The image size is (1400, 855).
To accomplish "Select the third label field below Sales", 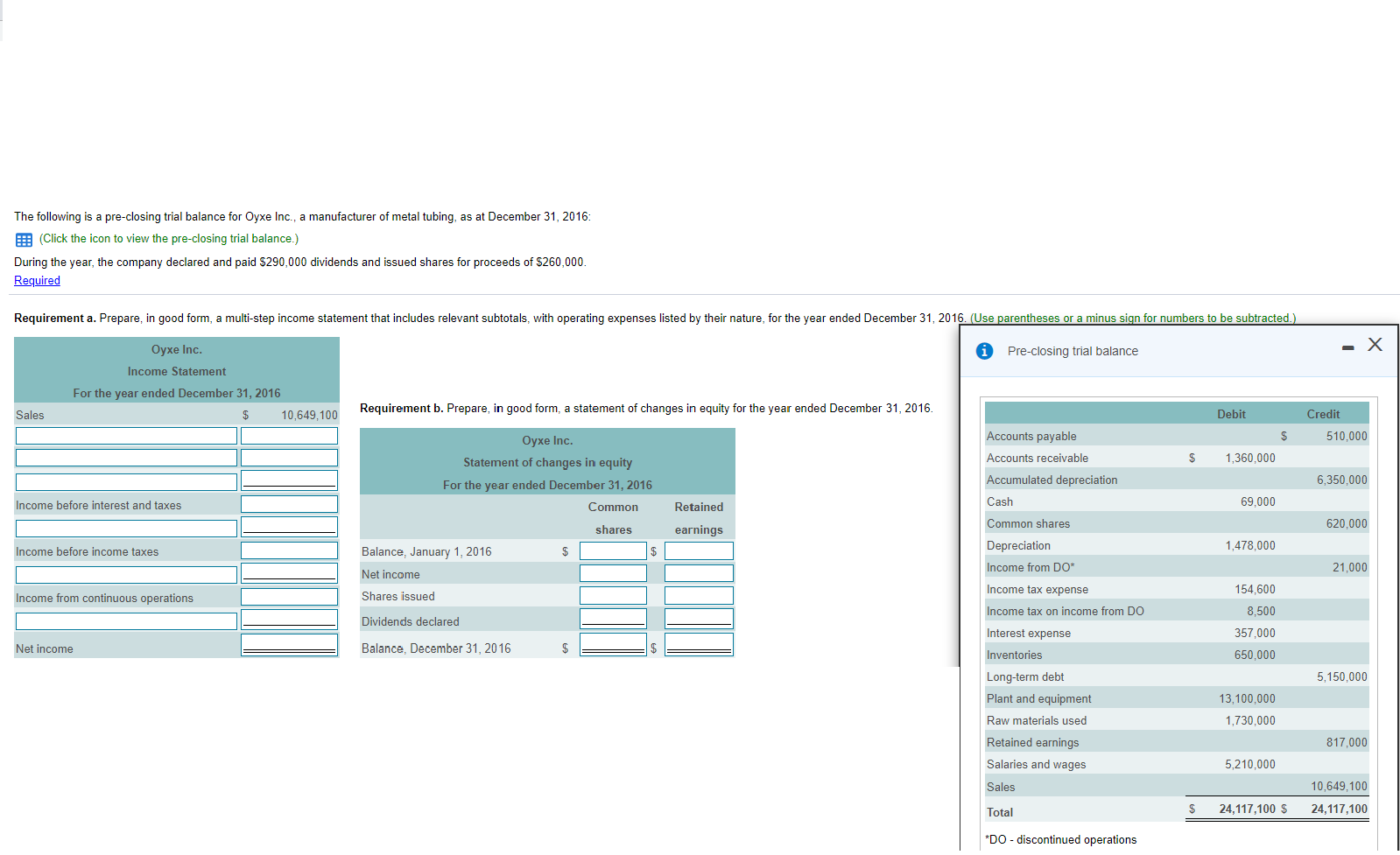I will (x=126, y=482).
